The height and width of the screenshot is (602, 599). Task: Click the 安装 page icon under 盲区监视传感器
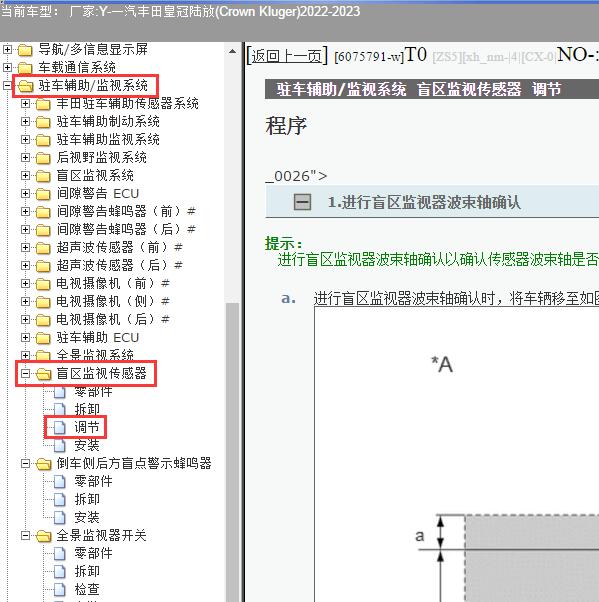coord(60,445)
